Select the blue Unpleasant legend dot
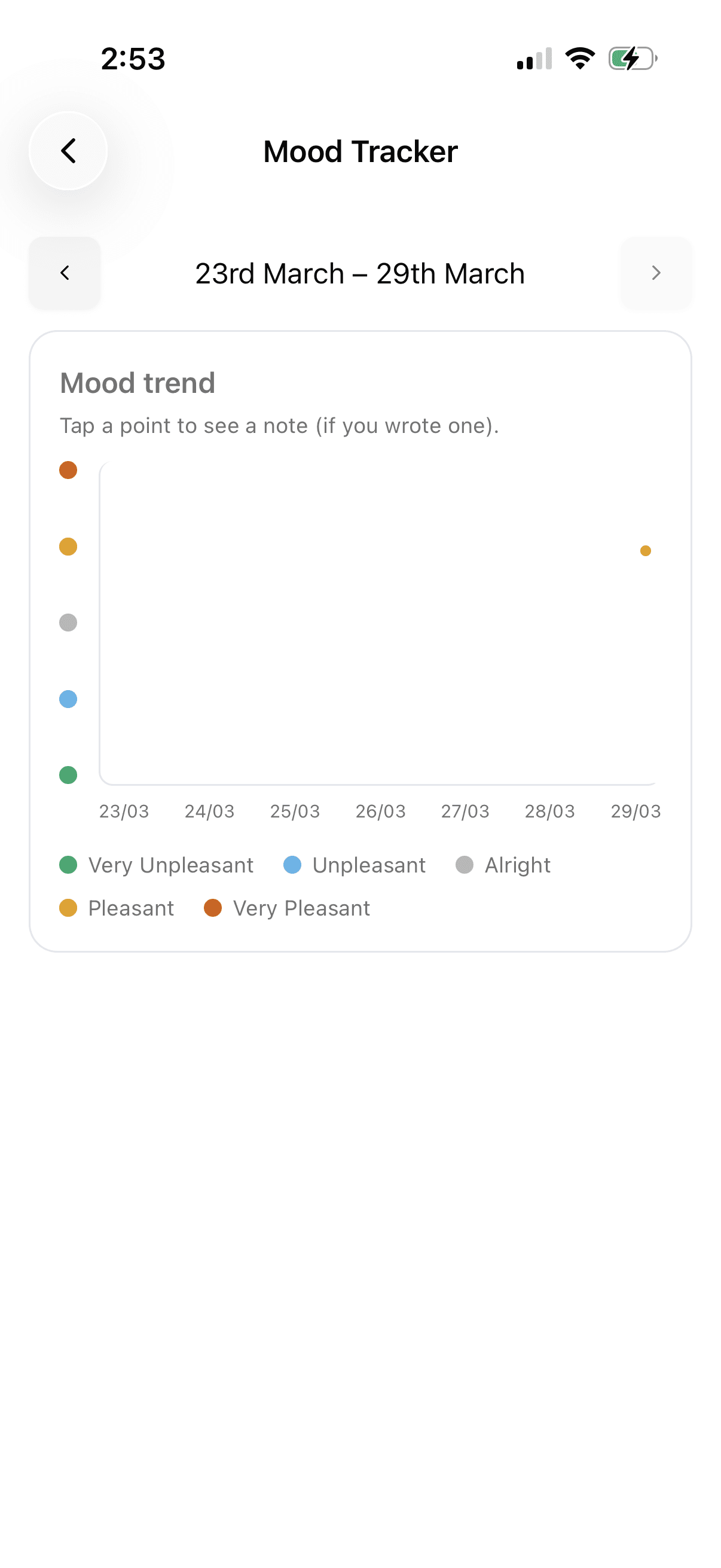This screenshot has height=1568, width=721. (292, 865)
